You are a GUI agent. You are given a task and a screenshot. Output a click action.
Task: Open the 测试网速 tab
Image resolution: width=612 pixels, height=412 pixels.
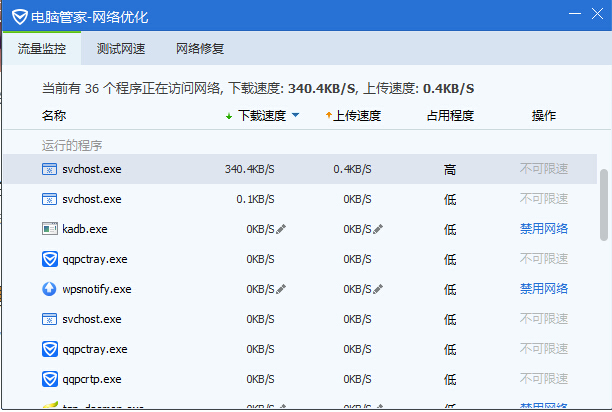[x=121, y=49]
